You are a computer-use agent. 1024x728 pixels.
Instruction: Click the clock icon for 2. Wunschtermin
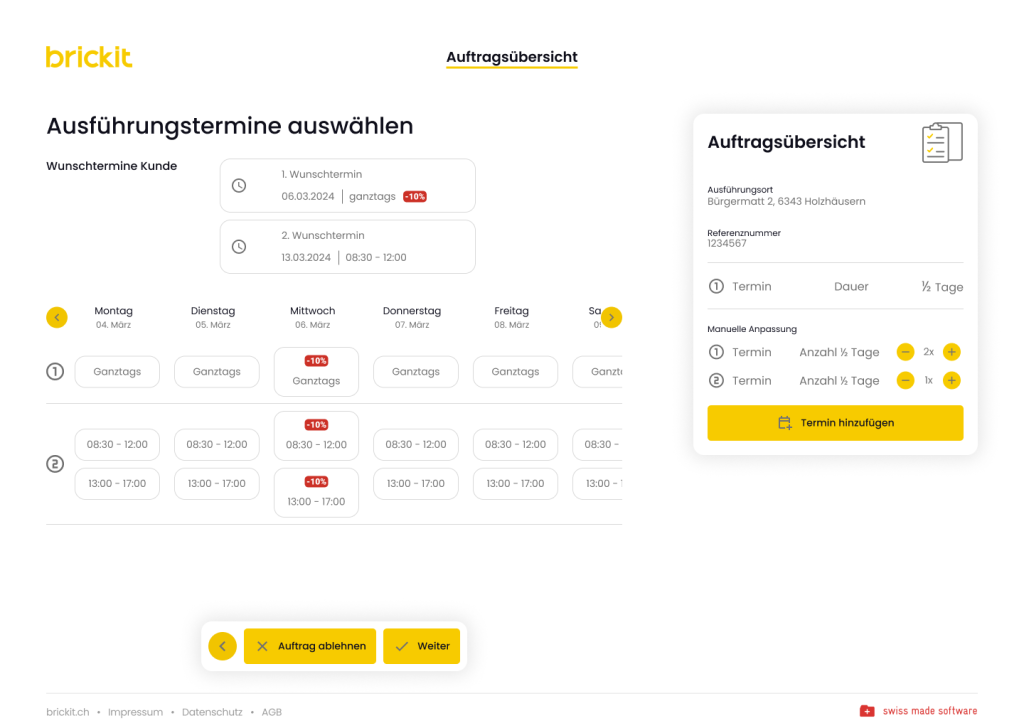pyautogui.click(x=239, y=247)
